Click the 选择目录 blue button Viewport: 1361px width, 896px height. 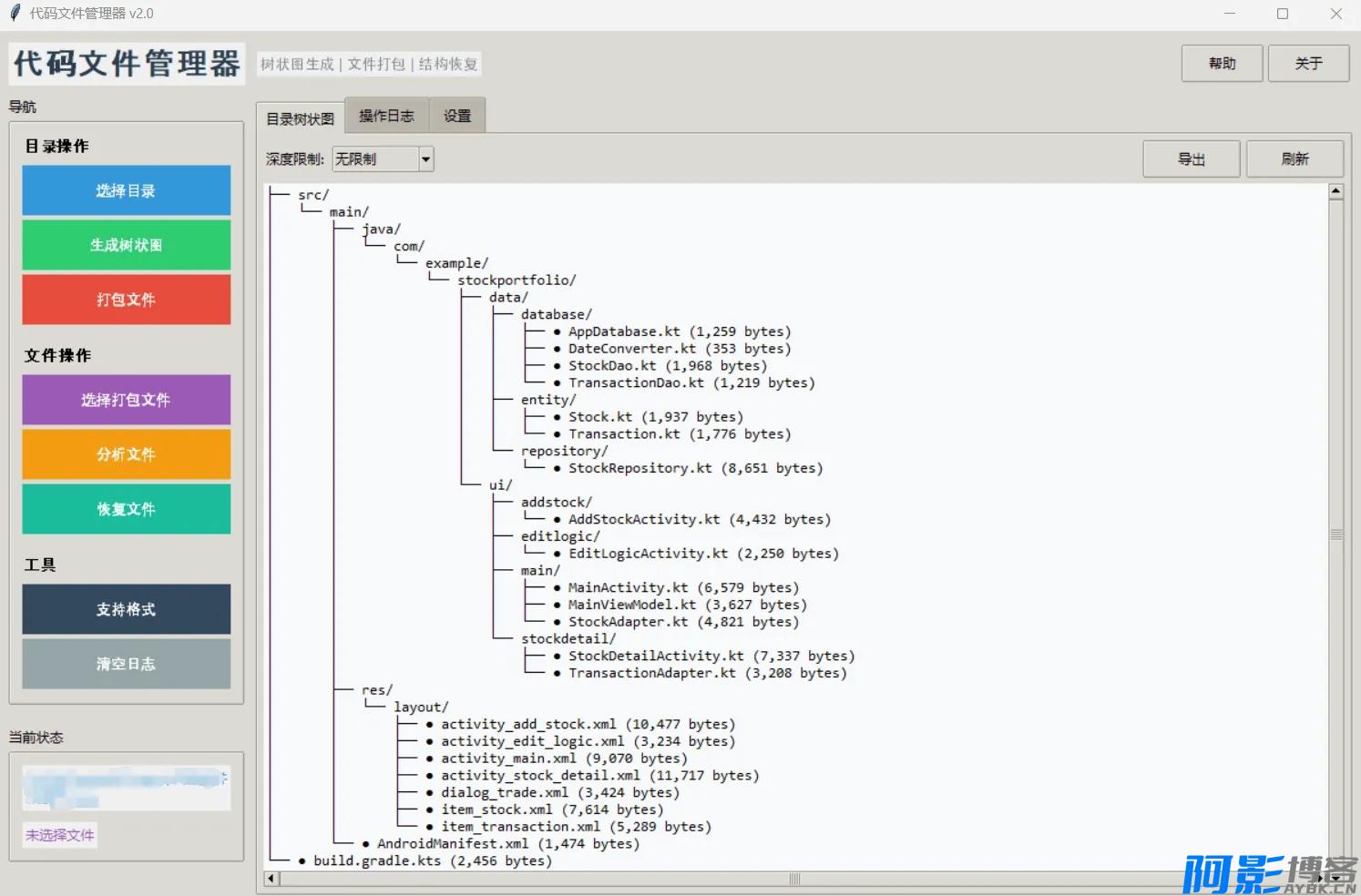pos(126,190)
